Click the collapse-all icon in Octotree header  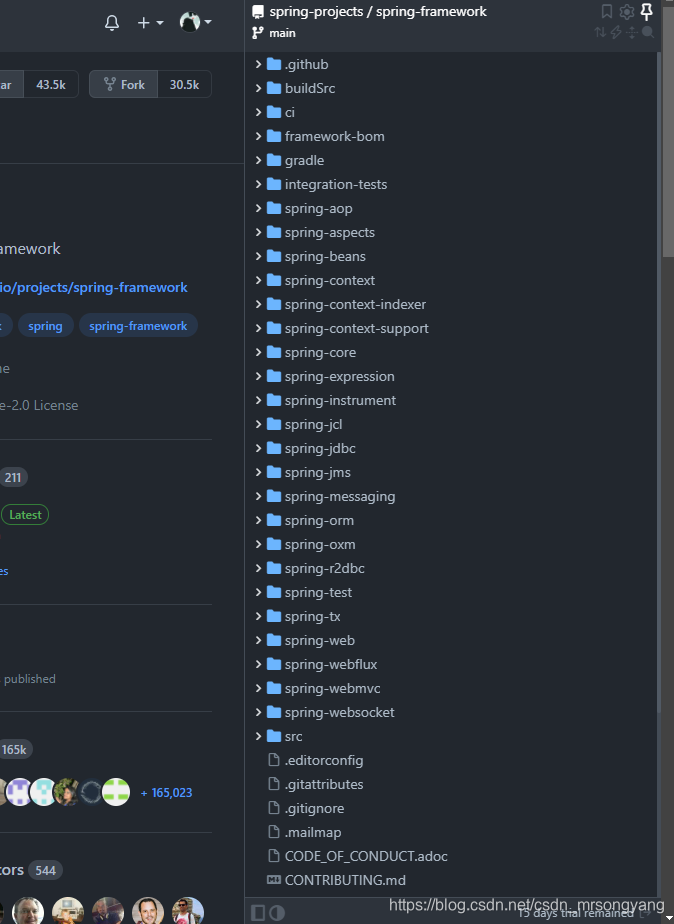pos(632,32)
